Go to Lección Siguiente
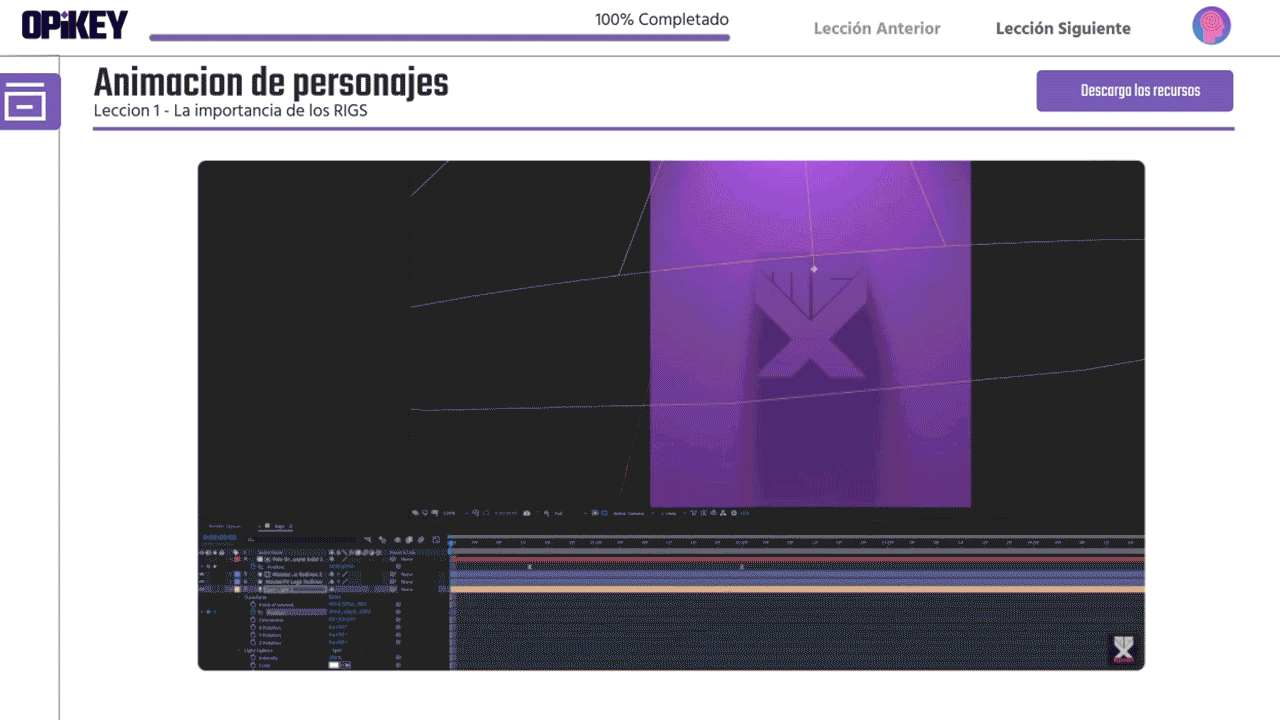Screen dimensions: 1280x720 pos(1062,28)
